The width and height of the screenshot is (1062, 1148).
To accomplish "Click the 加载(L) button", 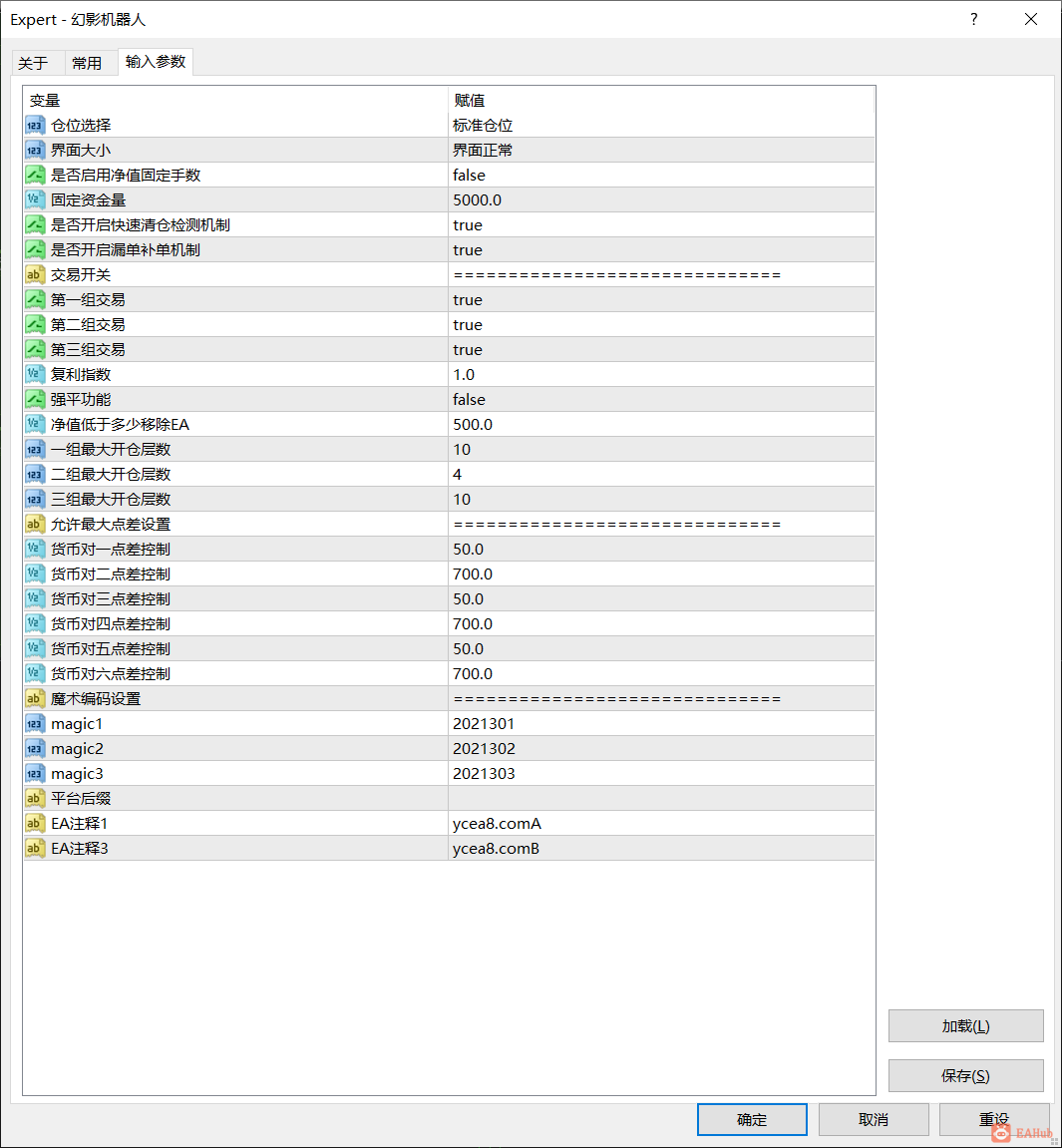I will [x=965, y=1025].
